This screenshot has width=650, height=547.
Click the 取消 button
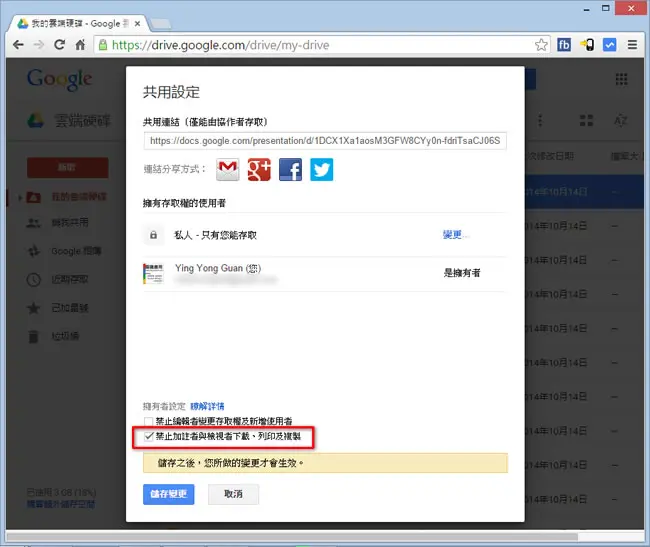pos(233,494)
